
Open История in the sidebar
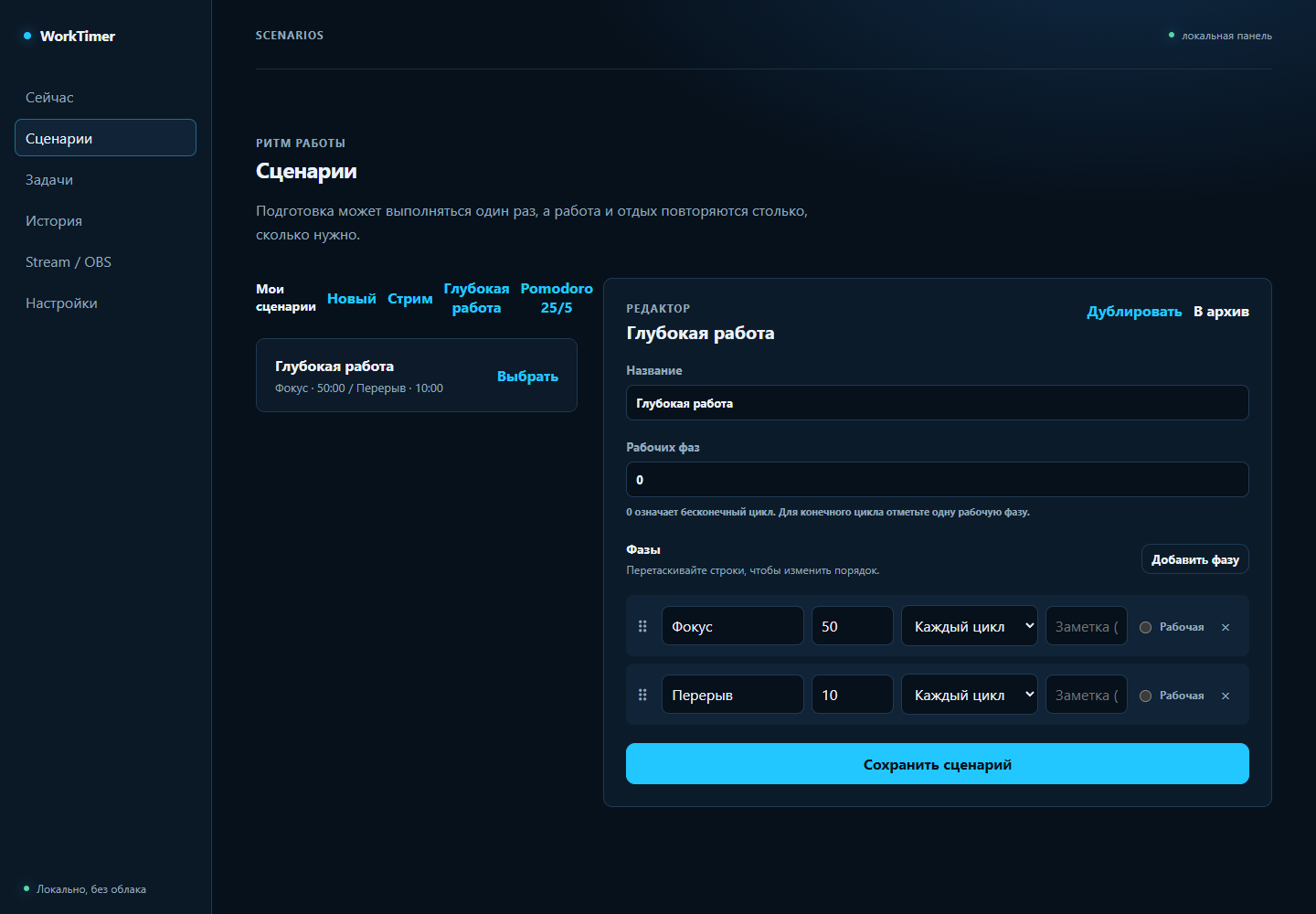point(105,220)
